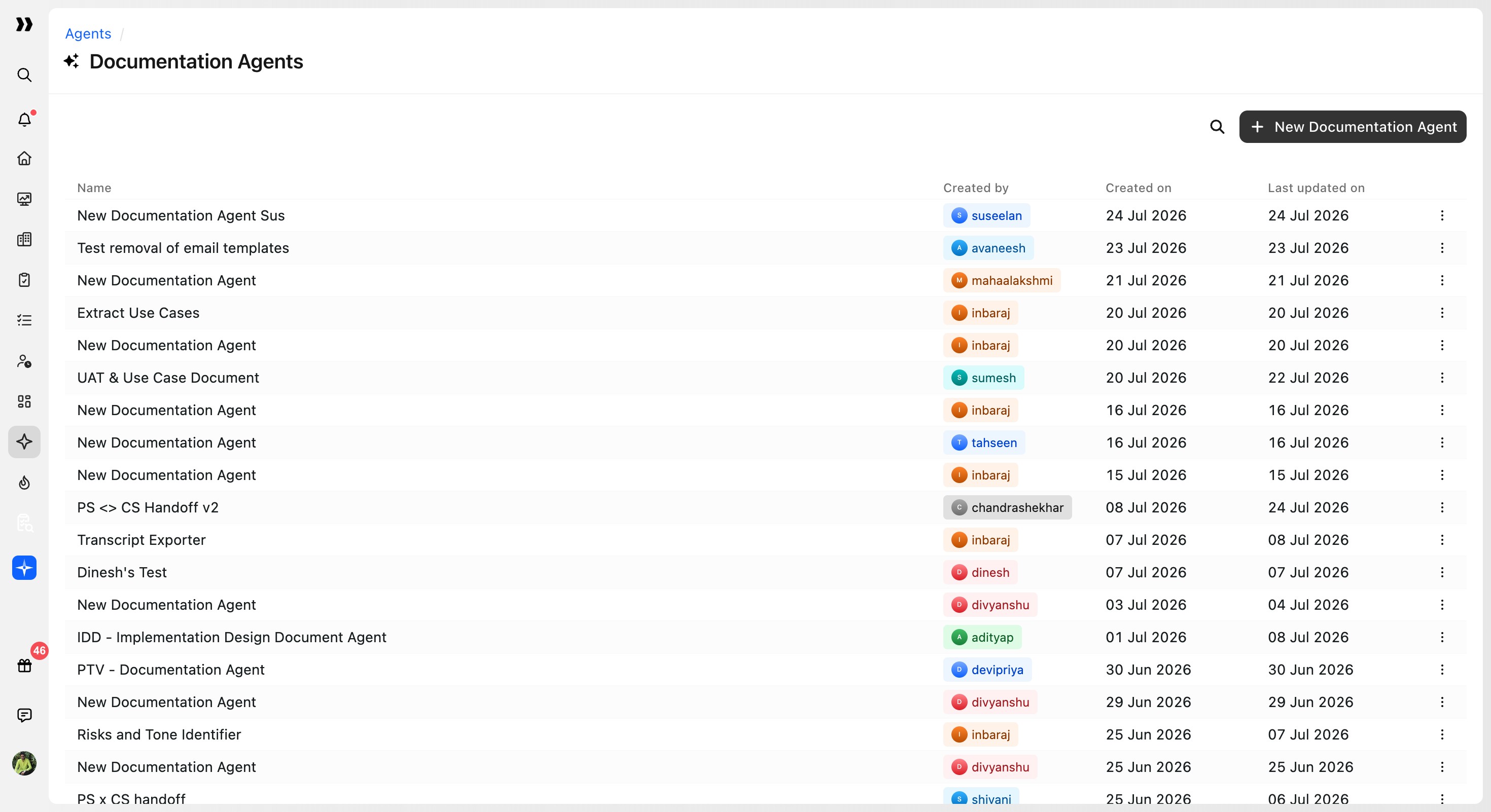Open the checklist tasks icon in sidebar
Viewport: 1491px width, 812px height.
tap(24, 320)
